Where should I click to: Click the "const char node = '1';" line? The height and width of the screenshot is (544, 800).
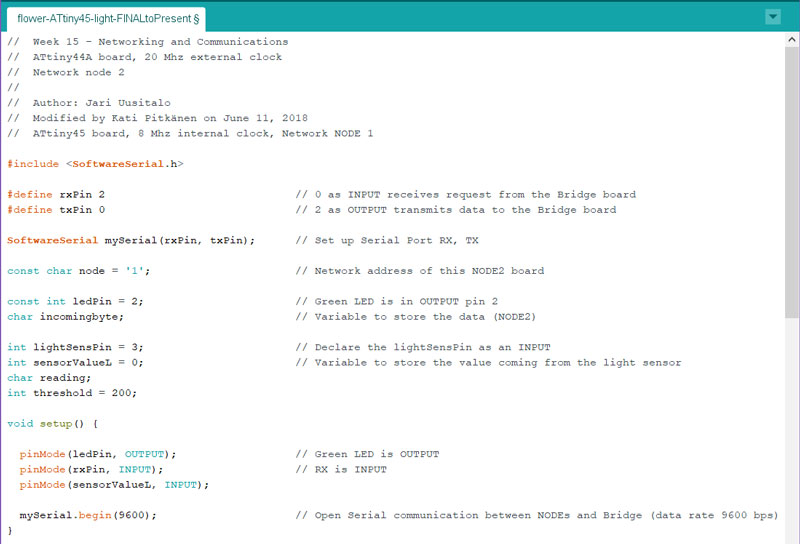[79, 271]
